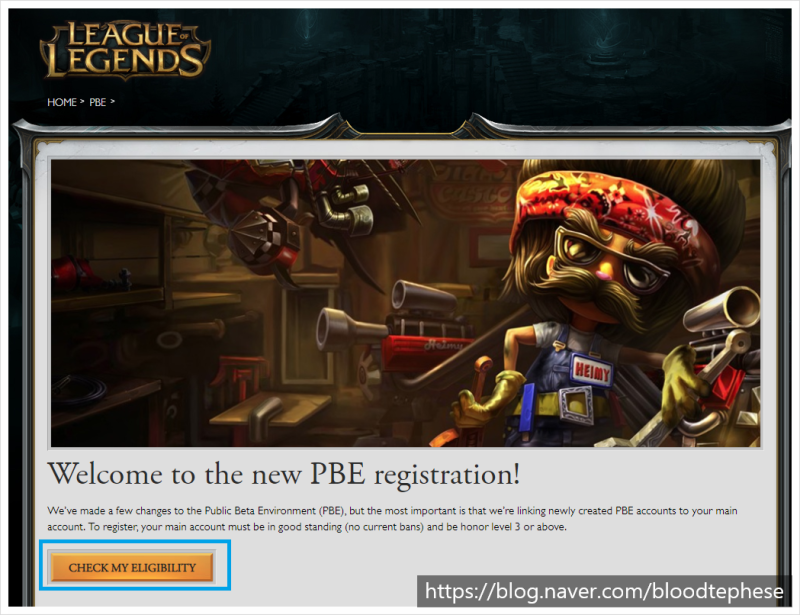
Task: Open the PBE breadcrumb link
Action: point(97,102)
